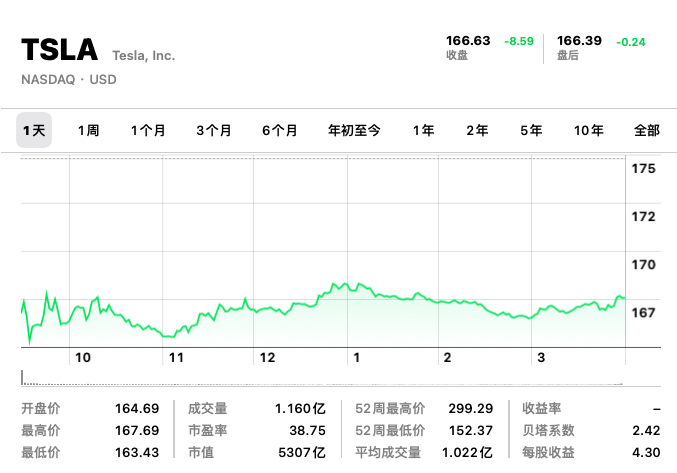Click the 成交量 1.160亿 value
Viewport: 677px width, 473px height.
[300, 408]
